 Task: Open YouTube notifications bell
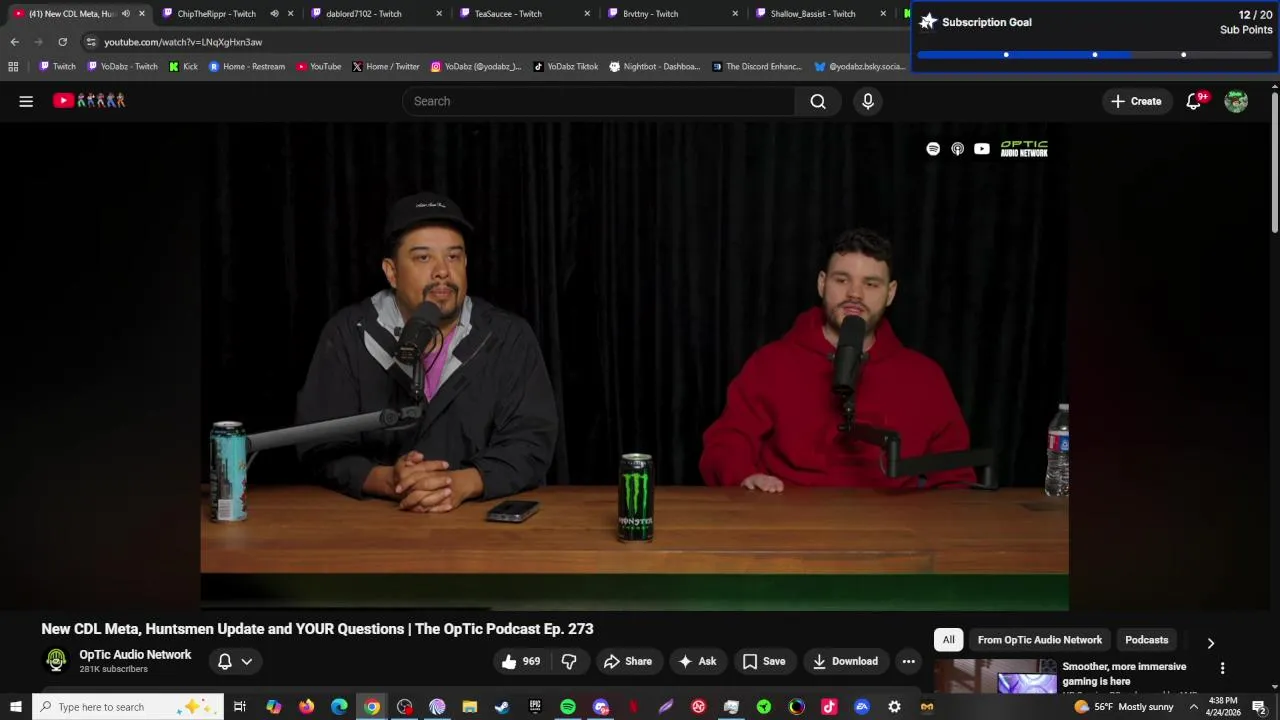tap(1194, 101)
